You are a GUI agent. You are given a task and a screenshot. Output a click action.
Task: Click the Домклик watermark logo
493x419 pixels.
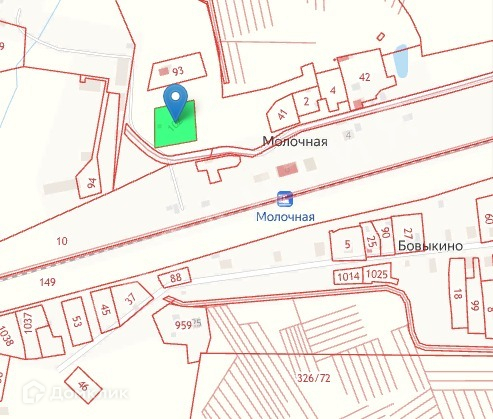75,392
